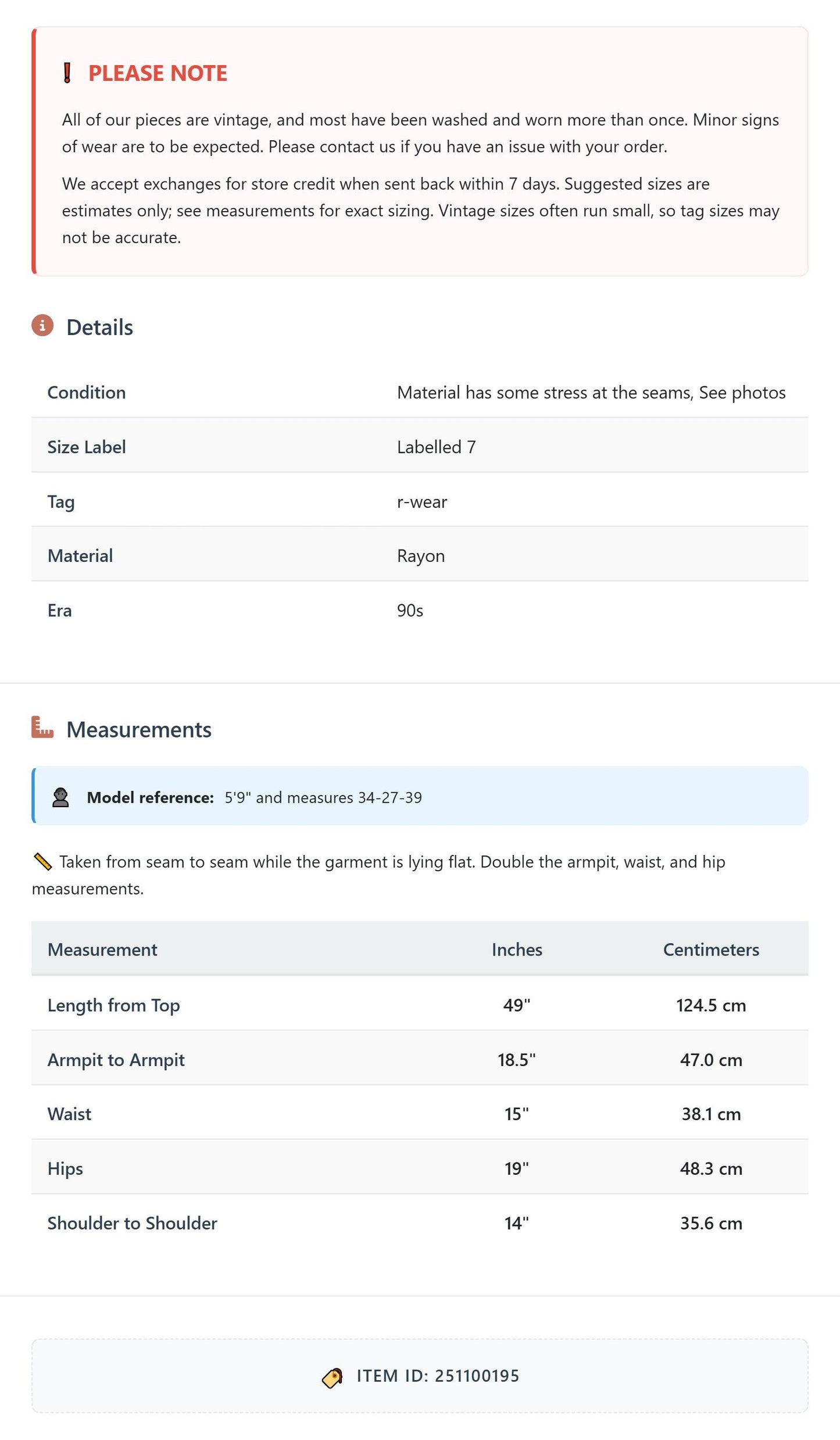Viewport: 840px width, 1440px height.
Task: Click the 90s era value
Action: [410, 611]
